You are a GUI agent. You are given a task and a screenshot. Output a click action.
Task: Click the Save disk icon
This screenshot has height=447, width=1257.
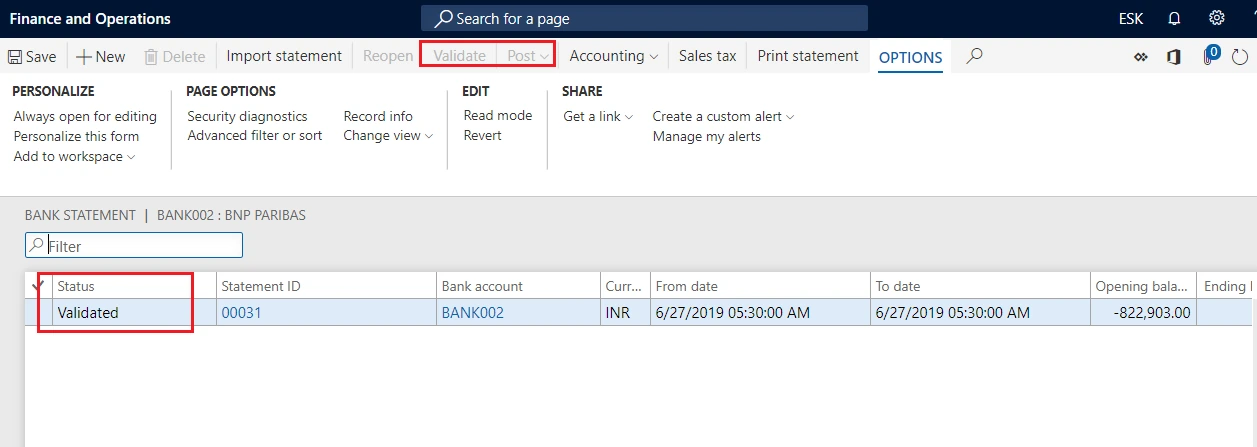click(x=15, y=57)
